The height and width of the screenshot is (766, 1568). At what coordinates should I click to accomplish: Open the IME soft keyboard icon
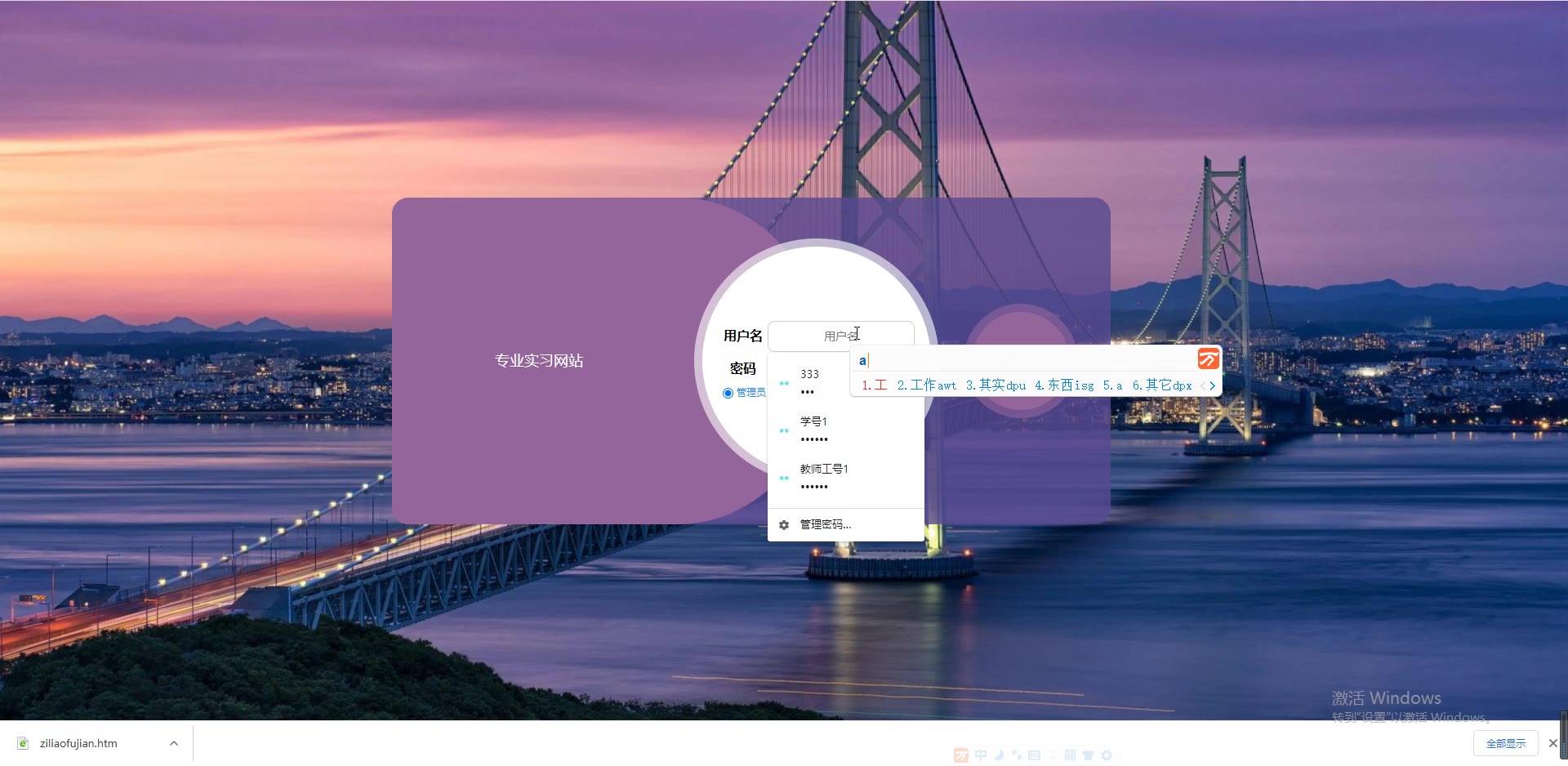coord(1034,755)
